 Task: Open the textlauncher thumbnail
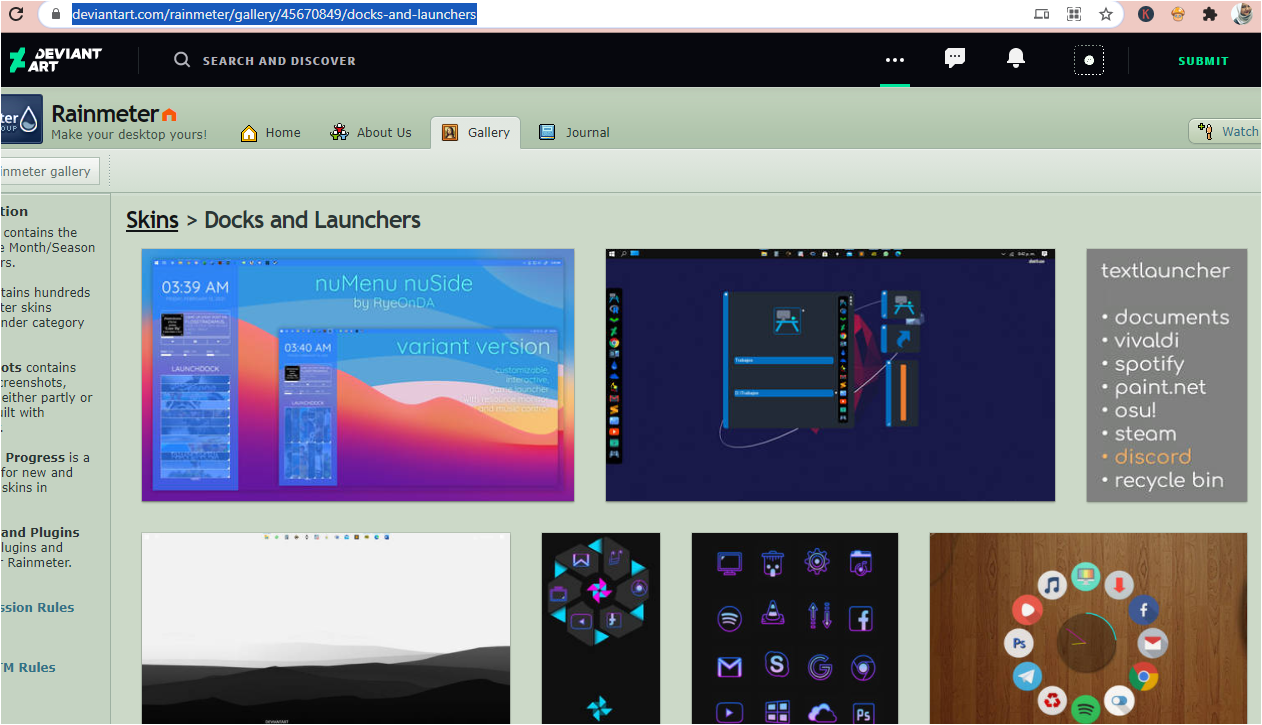[1167, 375]
